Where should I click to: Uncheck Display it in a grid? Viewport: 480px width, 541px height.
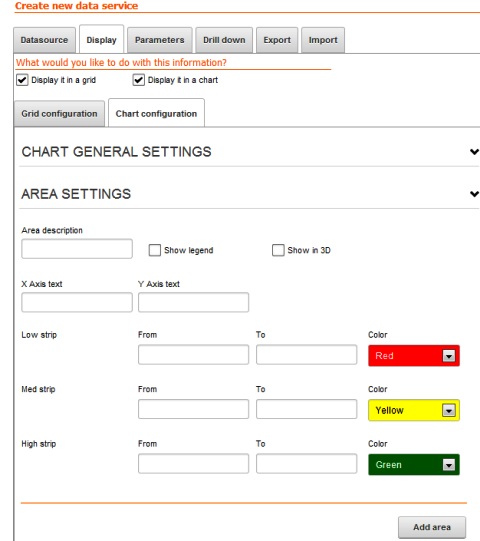coord(22,80)
